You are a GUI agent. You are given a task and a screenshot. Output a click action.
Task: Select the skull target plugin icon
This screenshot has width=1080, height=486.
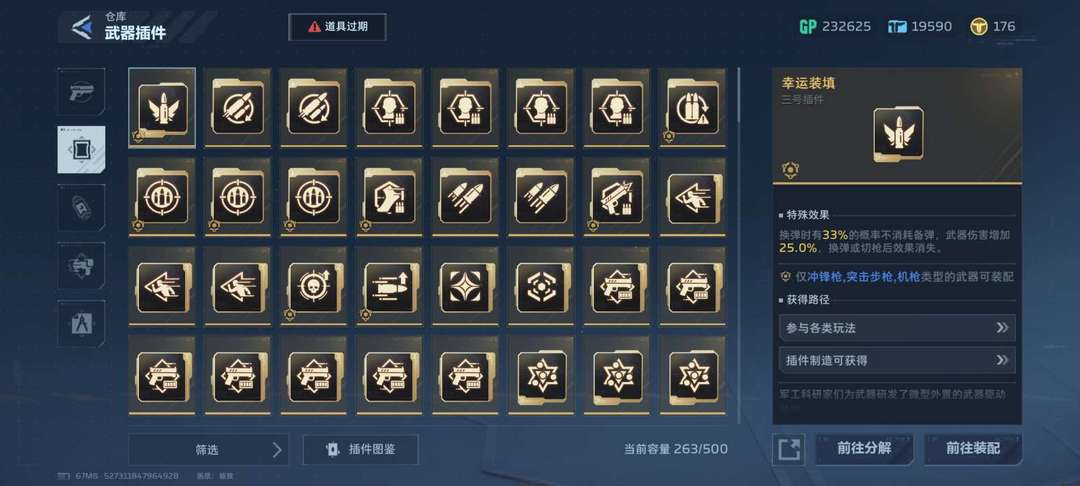coord(314,286)
